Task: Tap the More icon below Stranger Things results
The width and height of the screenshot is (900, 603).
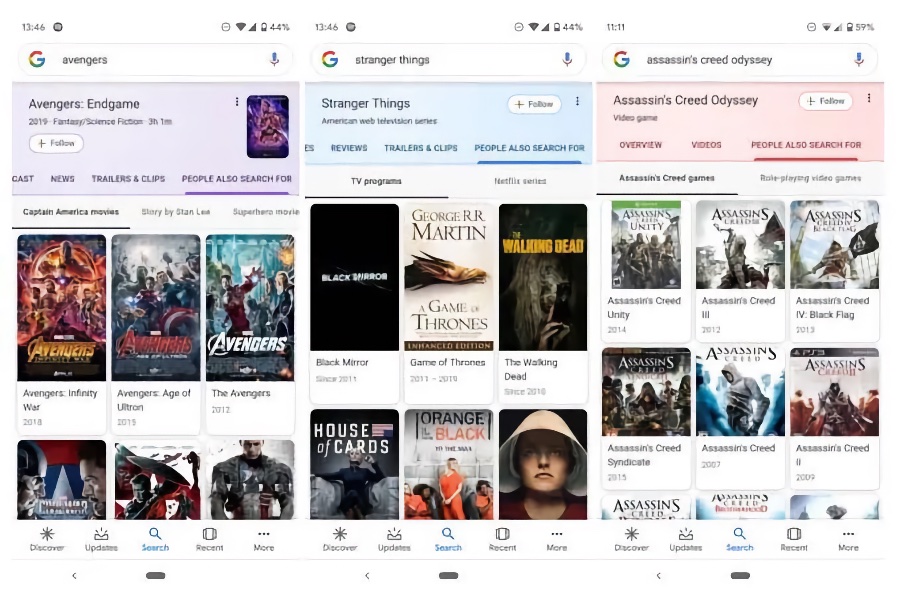Action: pos(557,539)
